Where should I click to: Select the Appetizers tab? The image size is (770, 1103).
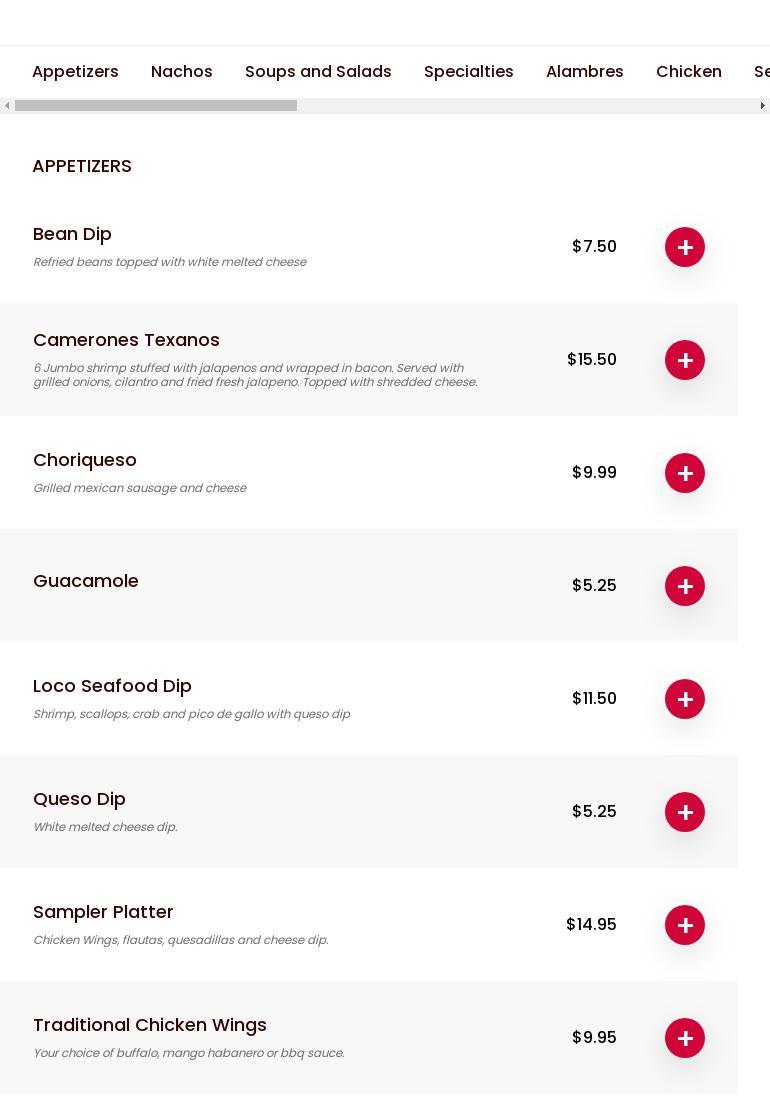click(x=75, y=72)
